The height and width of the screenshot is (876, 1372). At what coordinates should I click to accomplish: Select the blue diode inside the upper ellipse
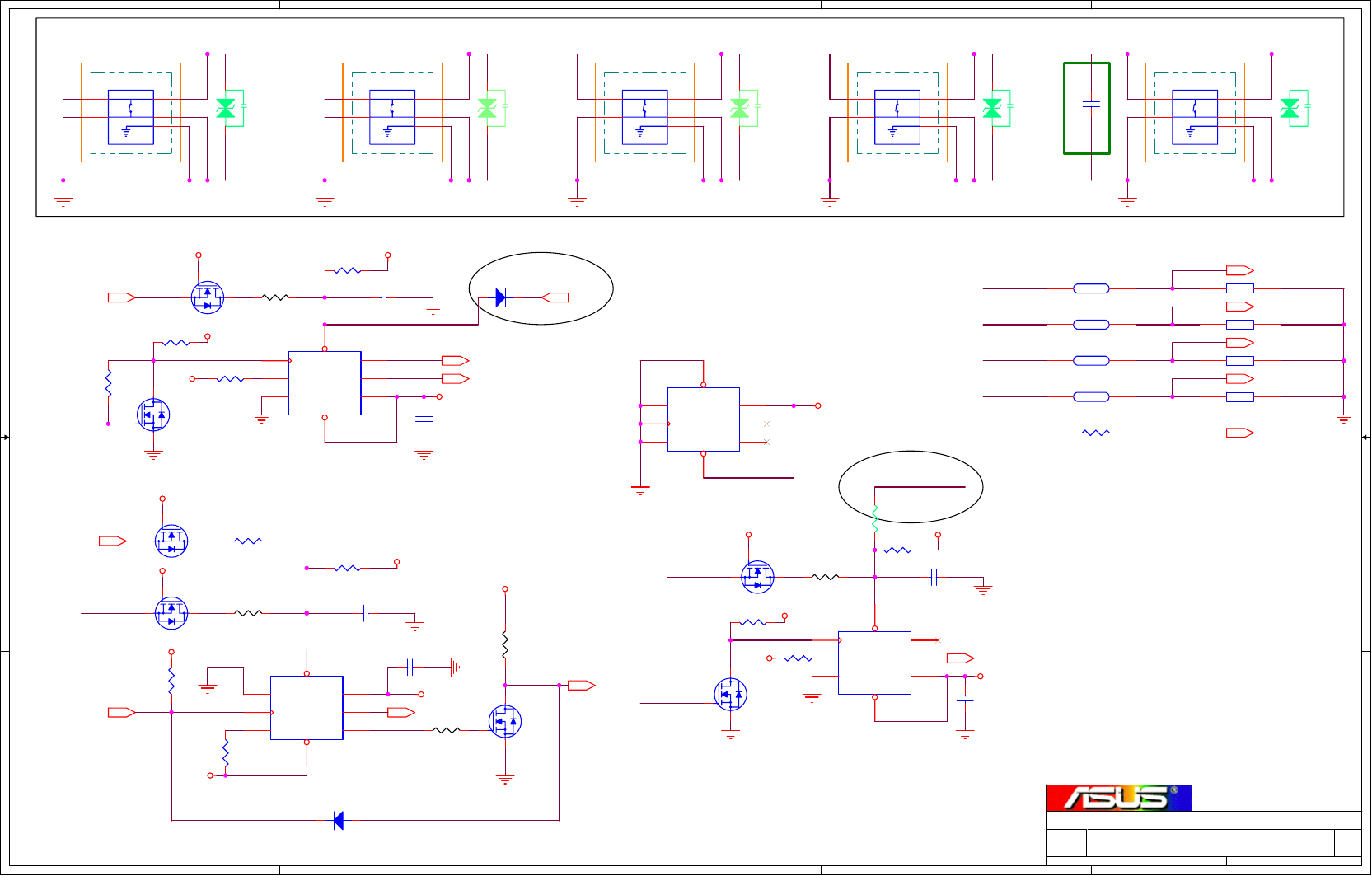501,297
